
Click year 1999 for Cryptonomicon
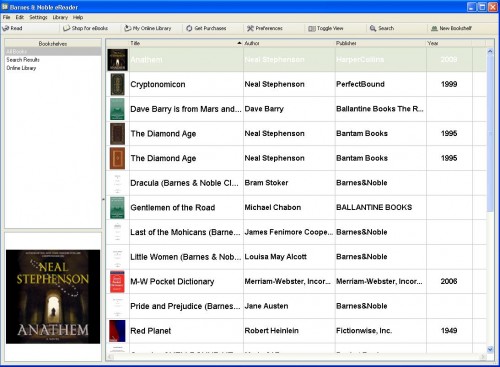pos(449,84)
